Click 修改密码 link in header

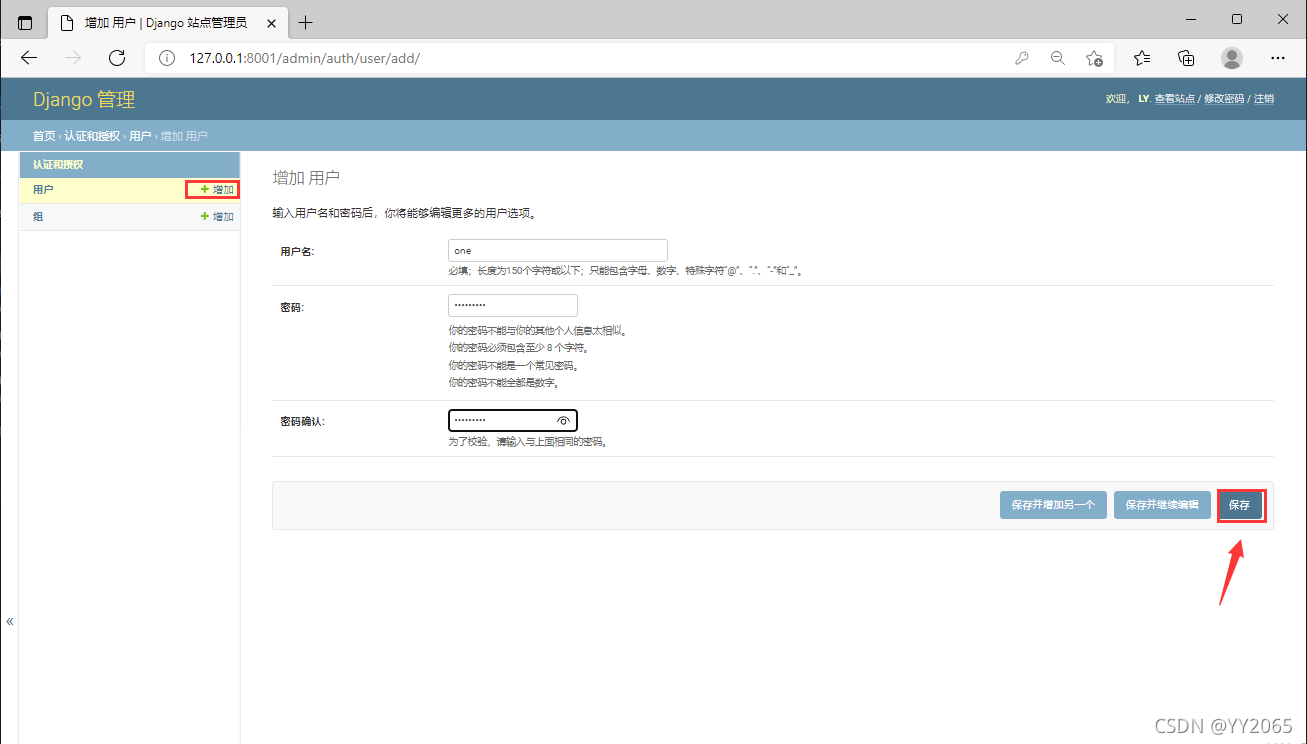(1224, 99)
